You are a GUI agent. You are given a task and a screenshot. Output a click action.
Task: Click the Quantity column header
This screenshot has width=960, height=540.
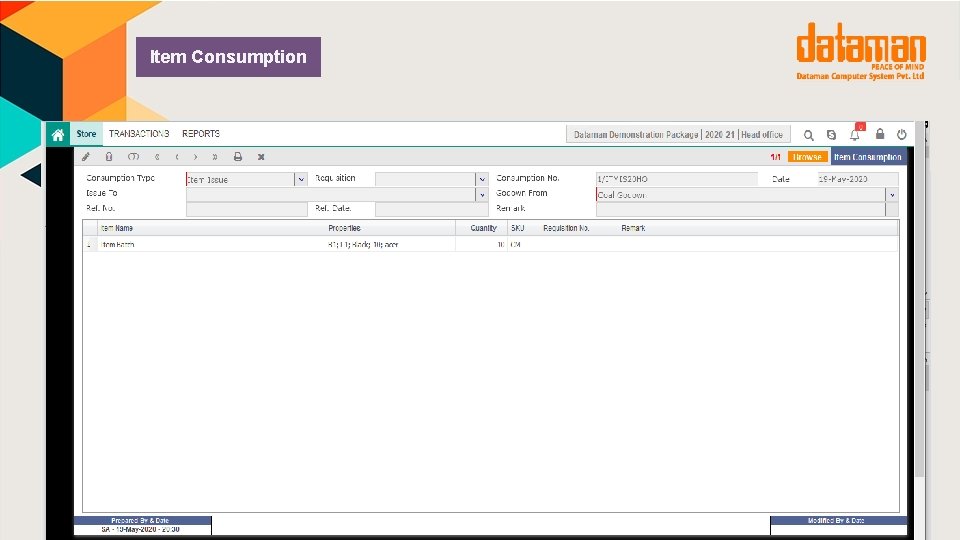[483, 228]
